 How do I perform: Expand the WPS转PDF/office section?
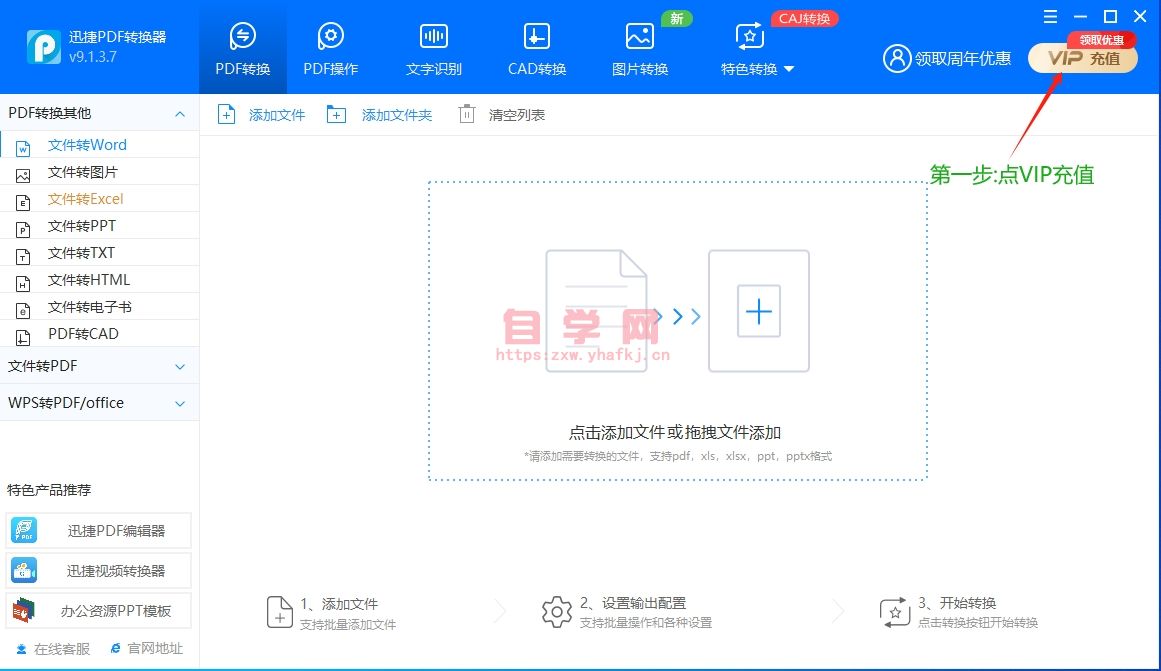tap(180, 404)
